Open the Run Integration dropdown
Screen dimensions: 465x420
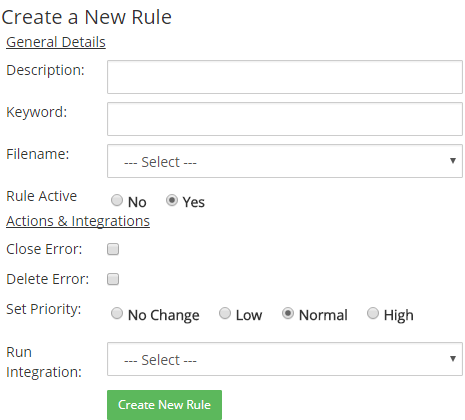point(285,359)
